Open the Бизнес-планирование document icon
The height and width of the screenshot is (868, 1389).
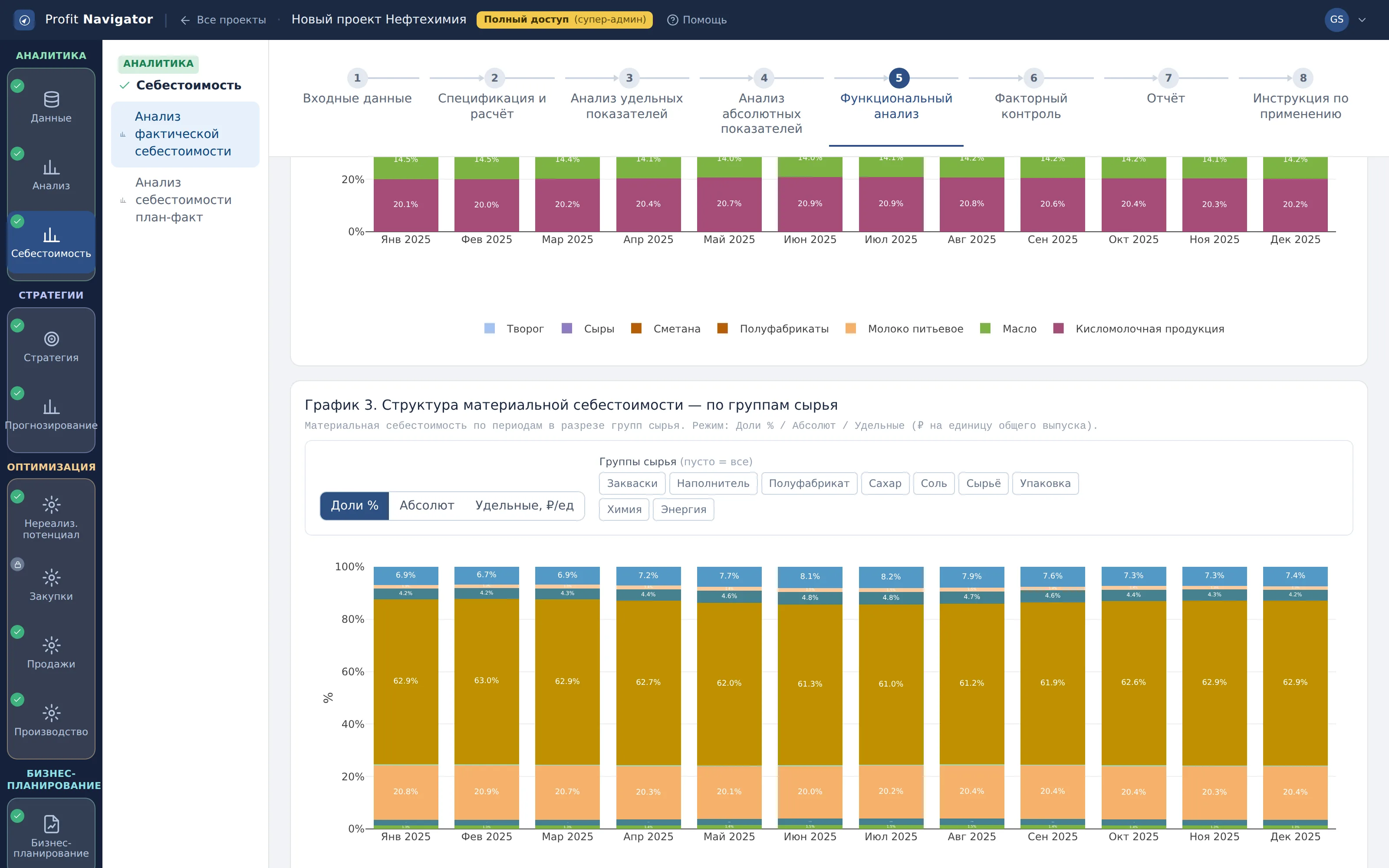pos(51,824)
